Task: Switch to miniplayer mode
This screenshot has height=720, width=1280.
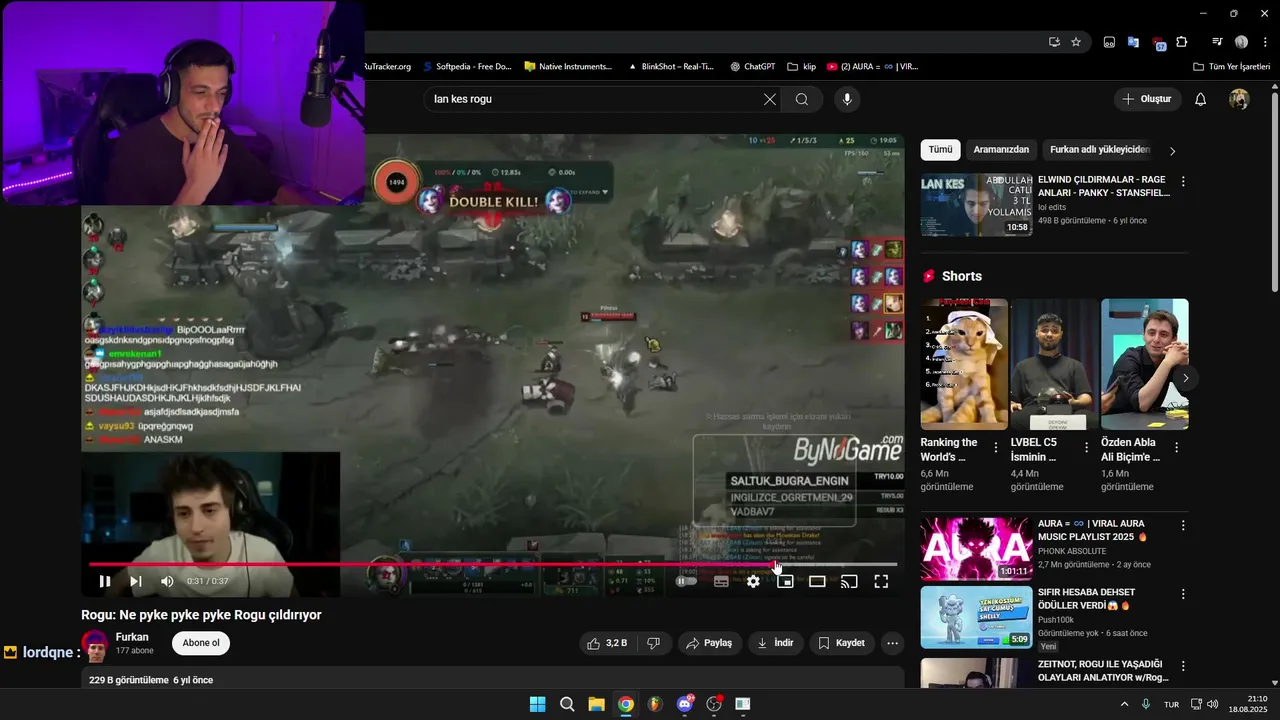Action: coord(785,581)
